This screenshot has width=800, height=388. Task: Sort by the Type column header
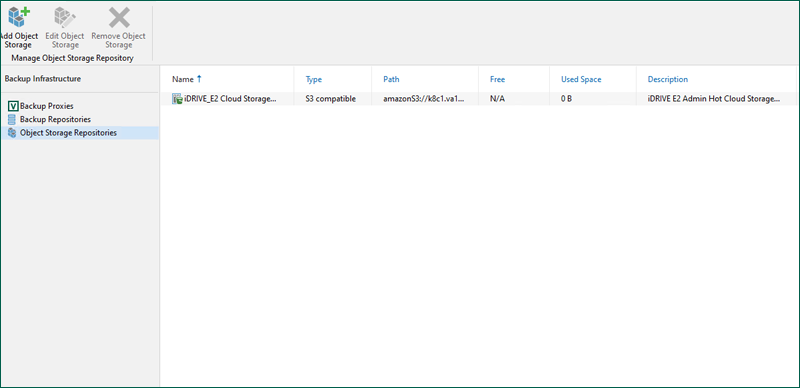coord(314,80)
